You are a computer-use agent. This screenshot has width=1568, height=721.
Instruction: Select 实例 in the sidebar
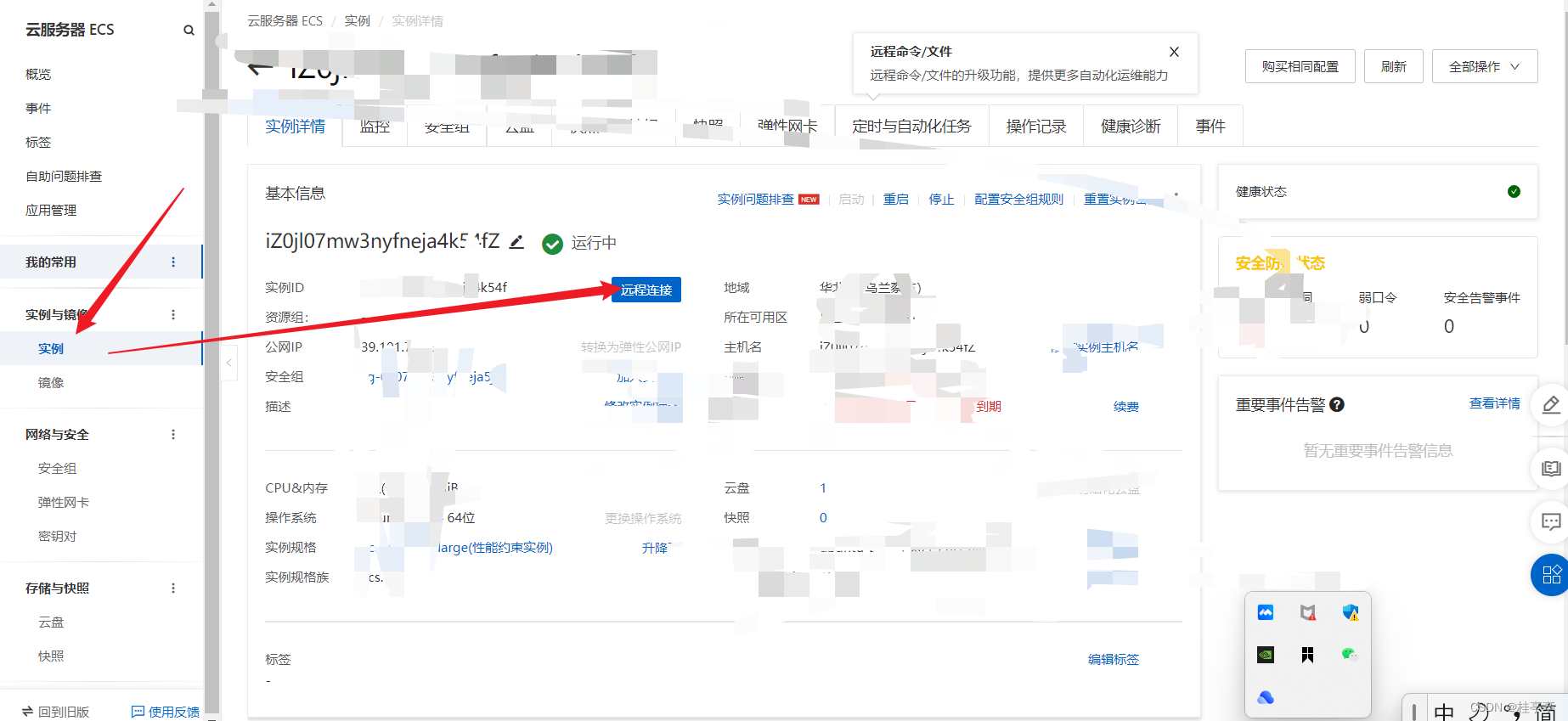point(51,349)
